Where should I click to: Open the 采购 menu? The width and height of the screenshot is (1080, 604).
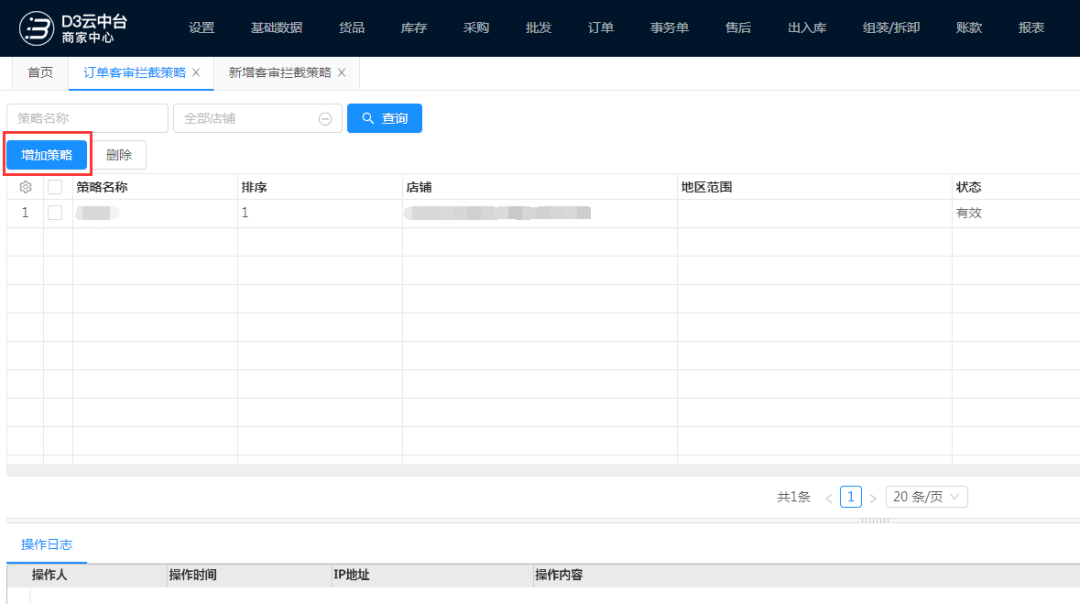[476, 28]
